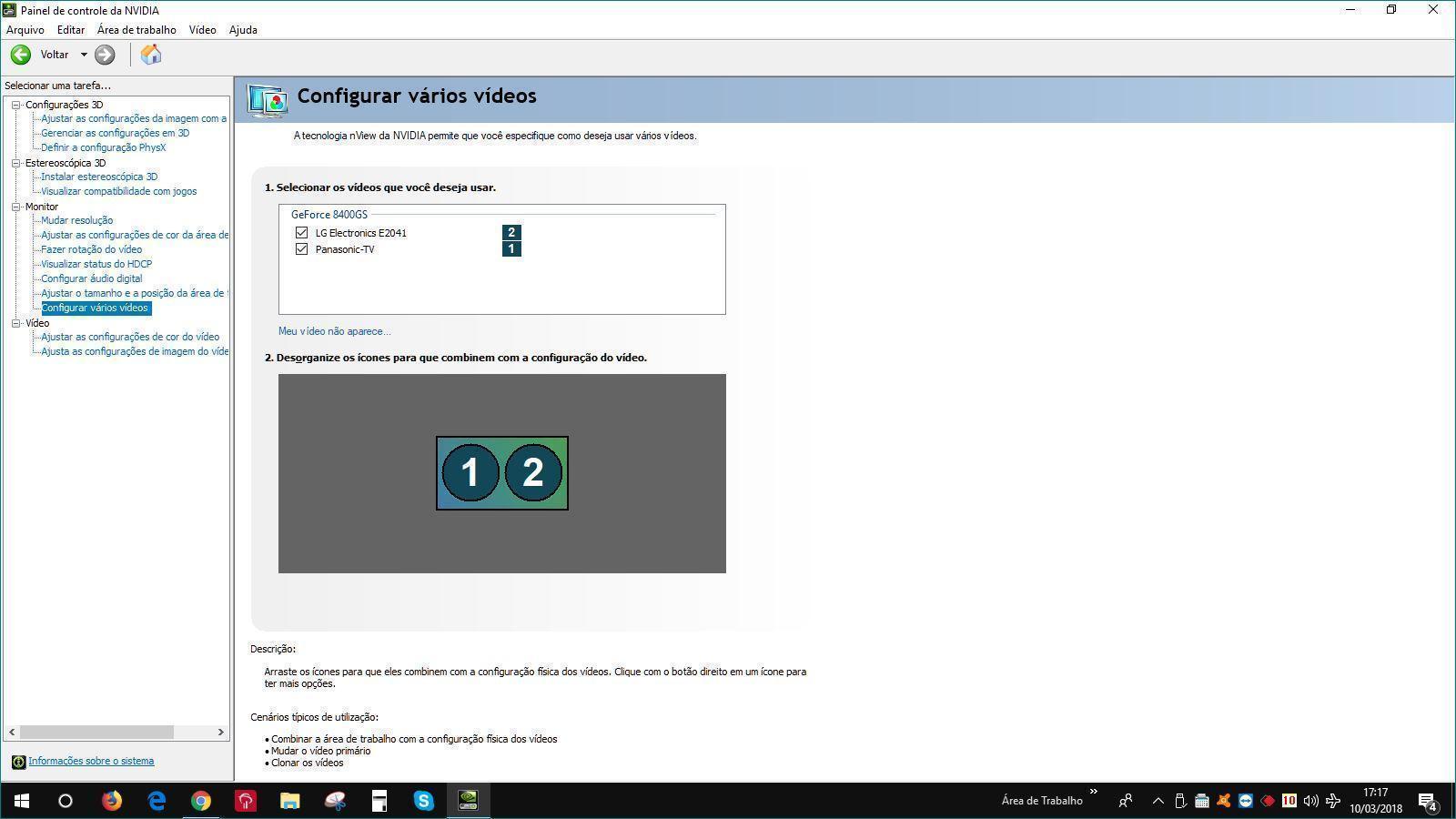Image resolution: width=1456 pixels, height=819 pixels.
Task: Click the display number 2 badge beside LG Electronics
Action: (511, 233)
